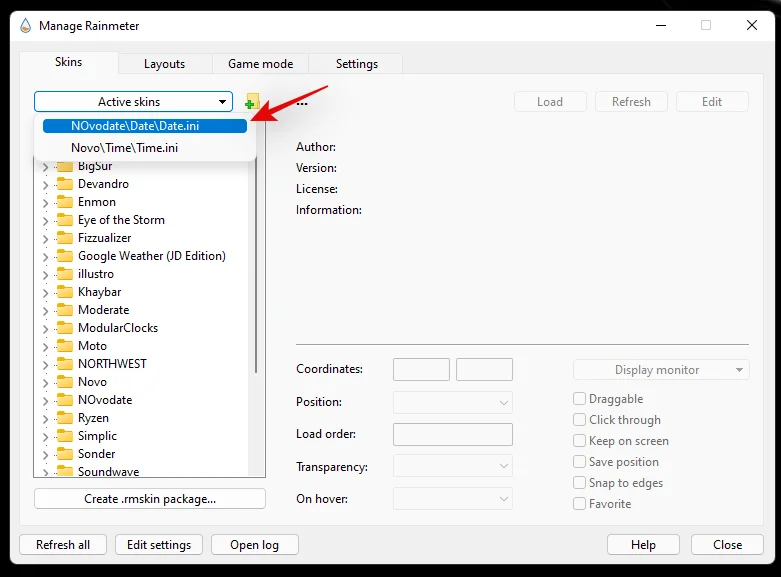Click the BigSur folder icon
Viewport: 781px width, 577px height.
[65, 166]
